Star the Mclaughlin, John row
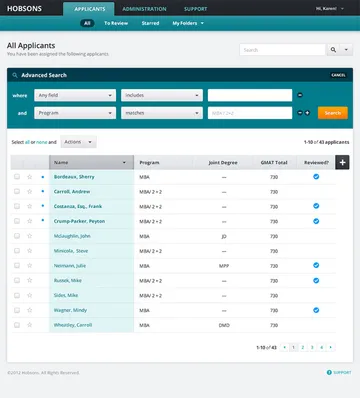The width and height of the screenshot is (360, 398). click(x=30, y=236)
